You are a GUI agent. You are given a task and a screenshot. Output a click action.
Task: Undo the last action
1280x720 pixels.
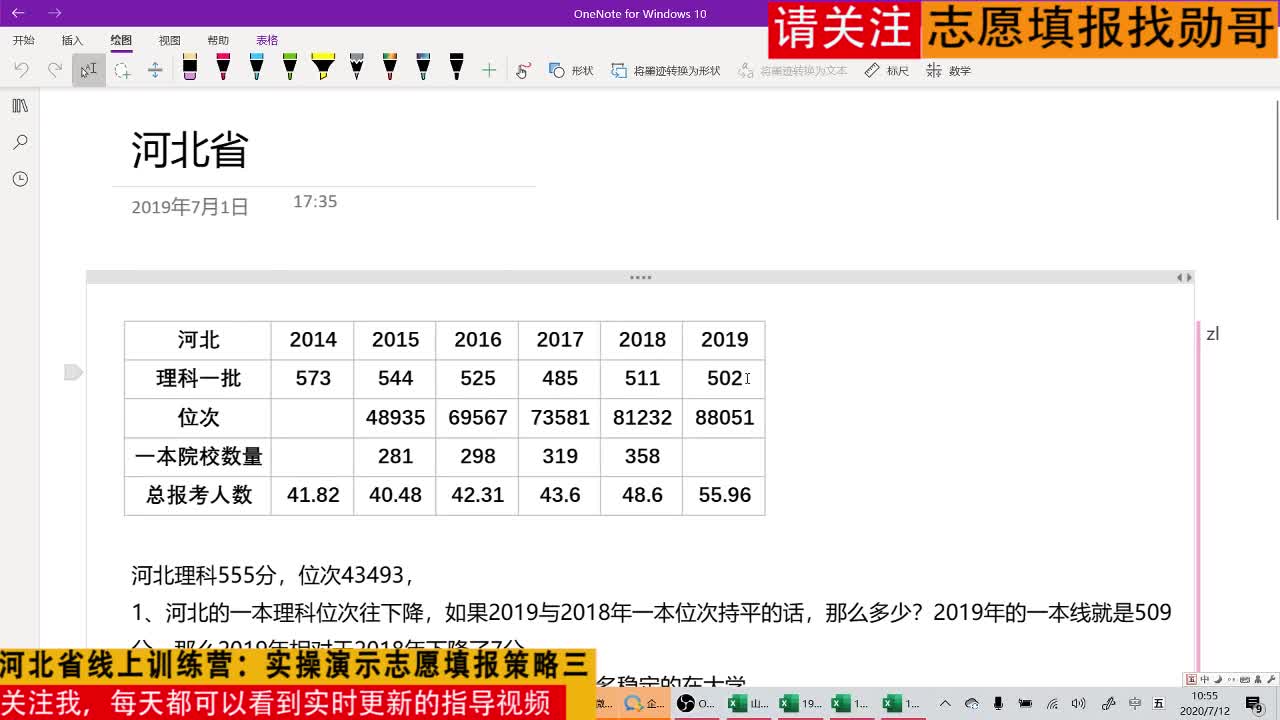[x=22, y=70]
